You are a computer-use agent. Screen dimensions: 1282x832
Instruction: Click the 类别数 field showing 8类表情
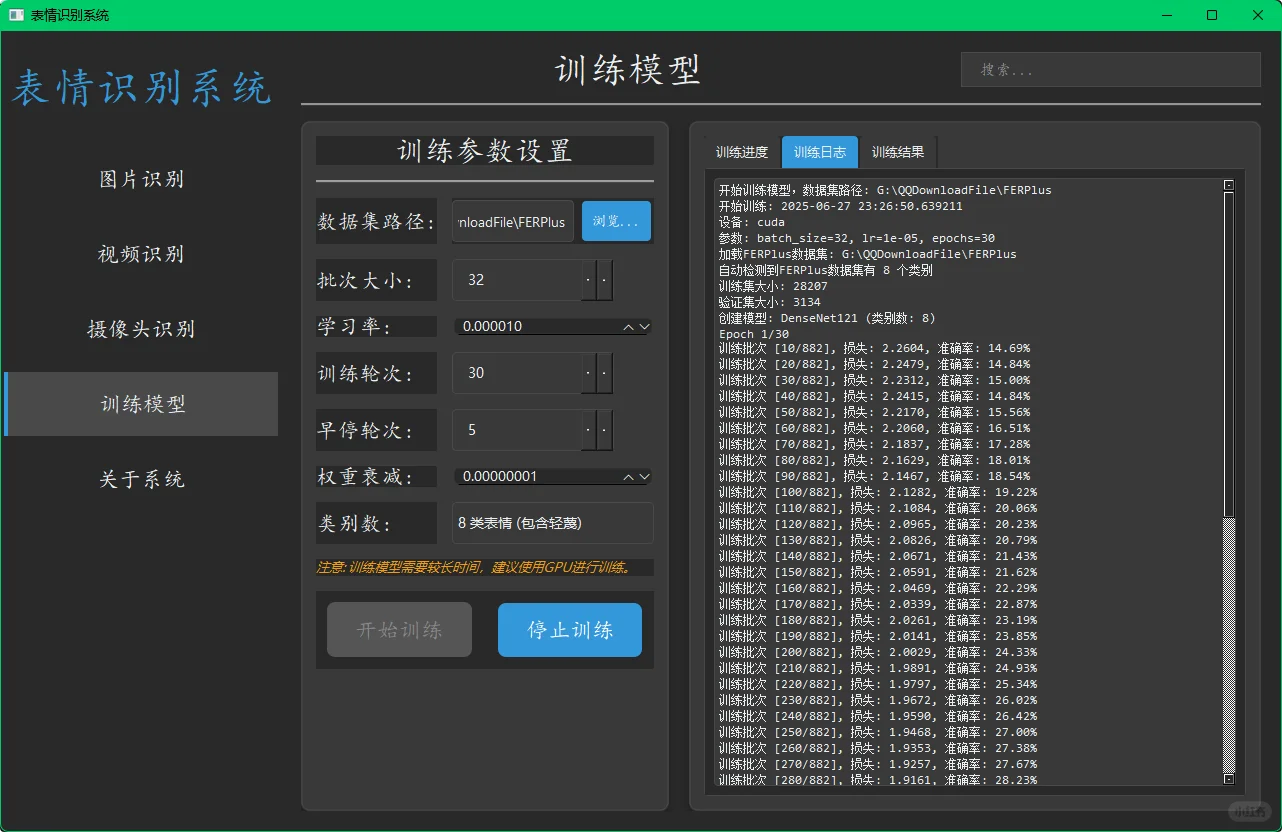553,522
